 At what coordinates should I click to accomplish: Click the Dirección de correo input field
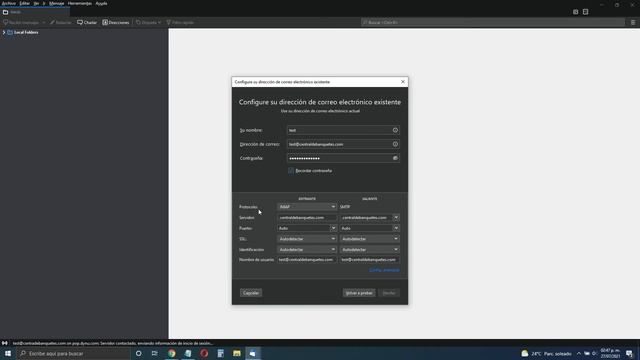[343, 144]
